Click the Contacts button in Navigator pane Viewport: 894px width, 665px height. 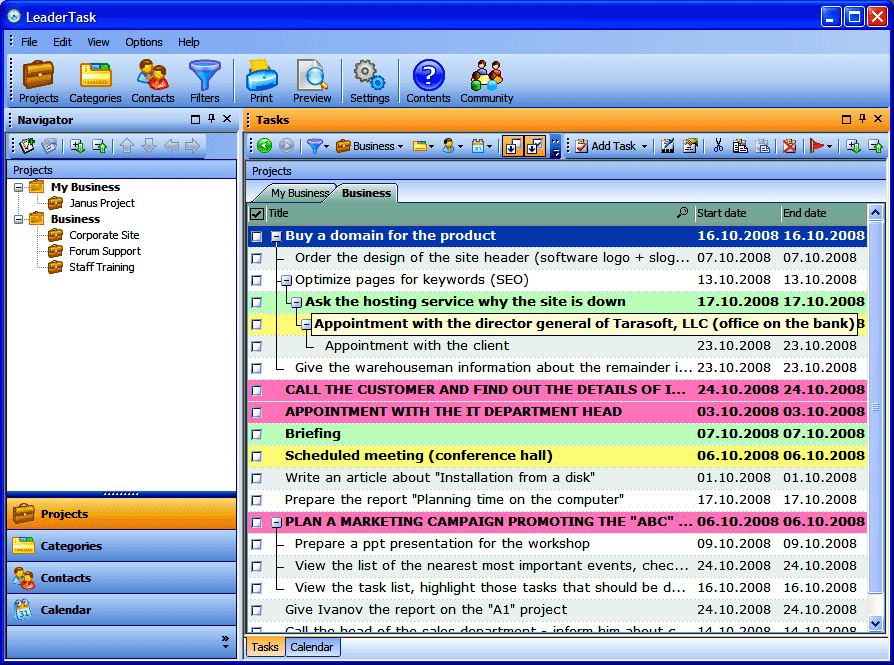point(121,578)
